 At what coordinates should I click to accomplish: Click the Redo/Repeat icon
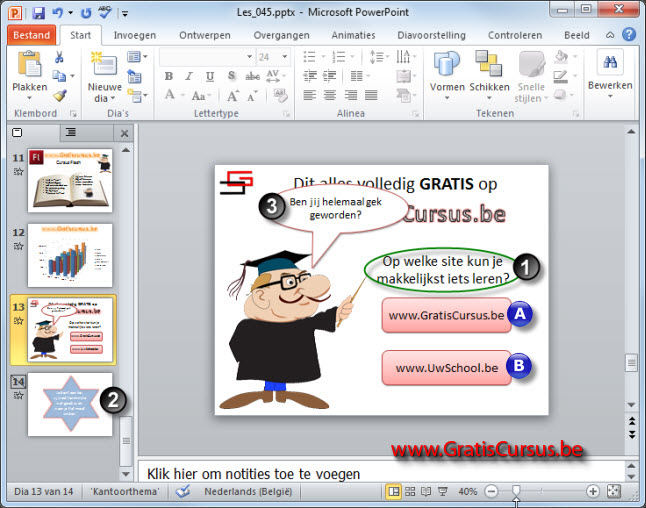[86, 13]
